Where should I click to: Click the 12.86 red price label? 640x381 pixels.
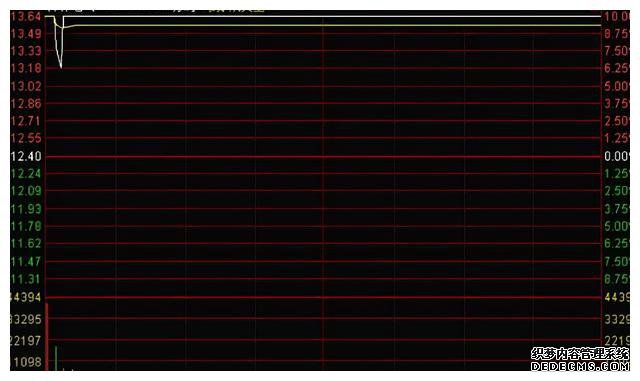pyautogui.click(x=26, y=104)
